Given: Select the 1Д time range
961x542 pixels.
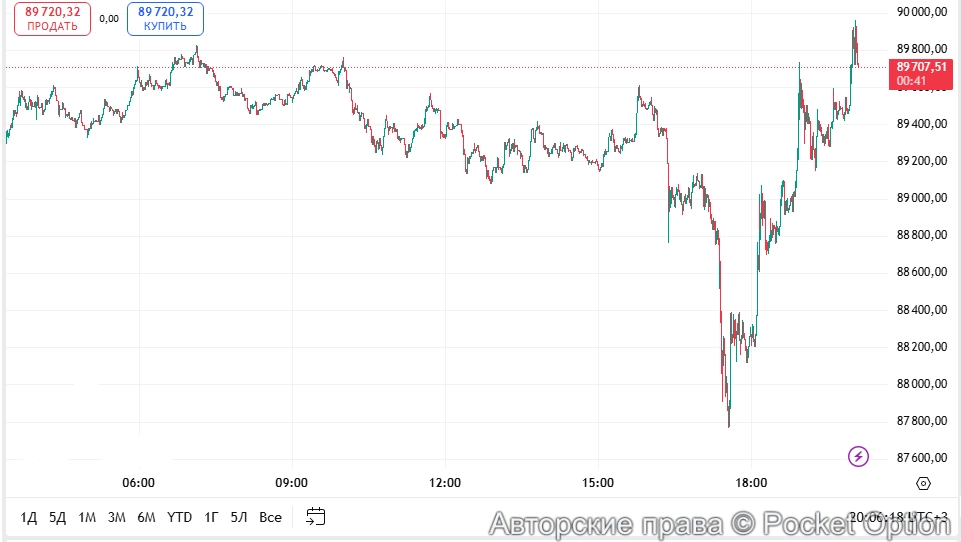Looking at the screenshot, I should (x=29, y=517).
